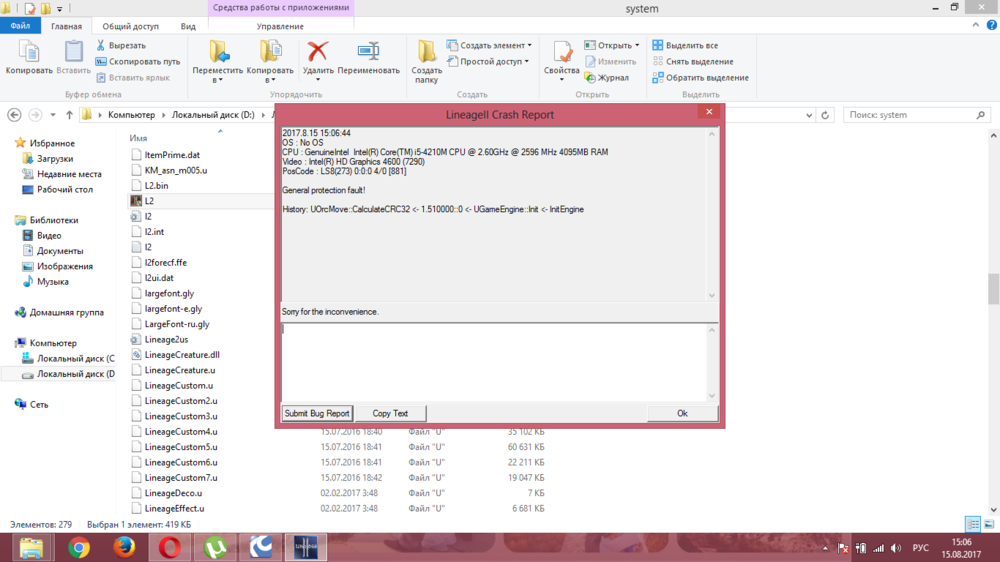Expand the Create item (Создать элемент) dropdown
The height and width of the screenshot is (562, 1000).
coord(529,45)
